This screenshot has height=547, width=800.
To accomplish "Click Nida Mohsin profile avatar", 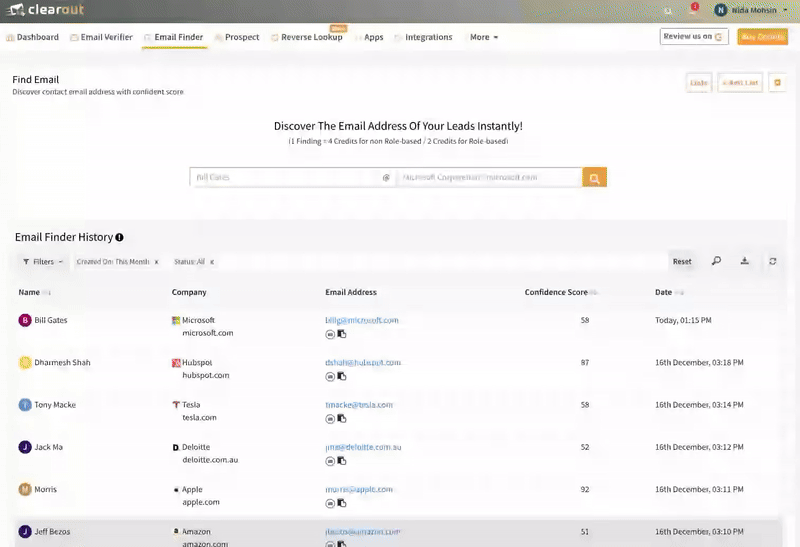I will point(720,10).
